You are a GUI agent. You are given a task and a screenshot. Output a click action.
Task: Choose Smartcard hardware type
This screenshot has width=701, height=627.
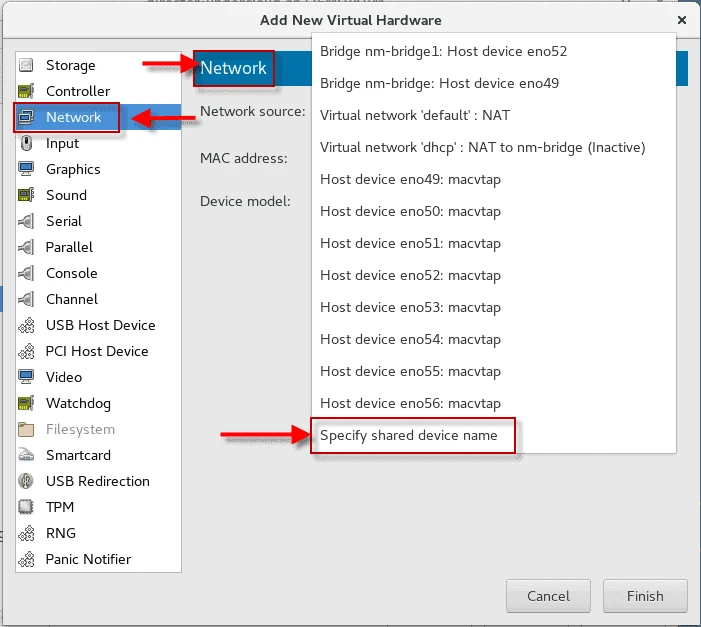[x=98, y=455]
